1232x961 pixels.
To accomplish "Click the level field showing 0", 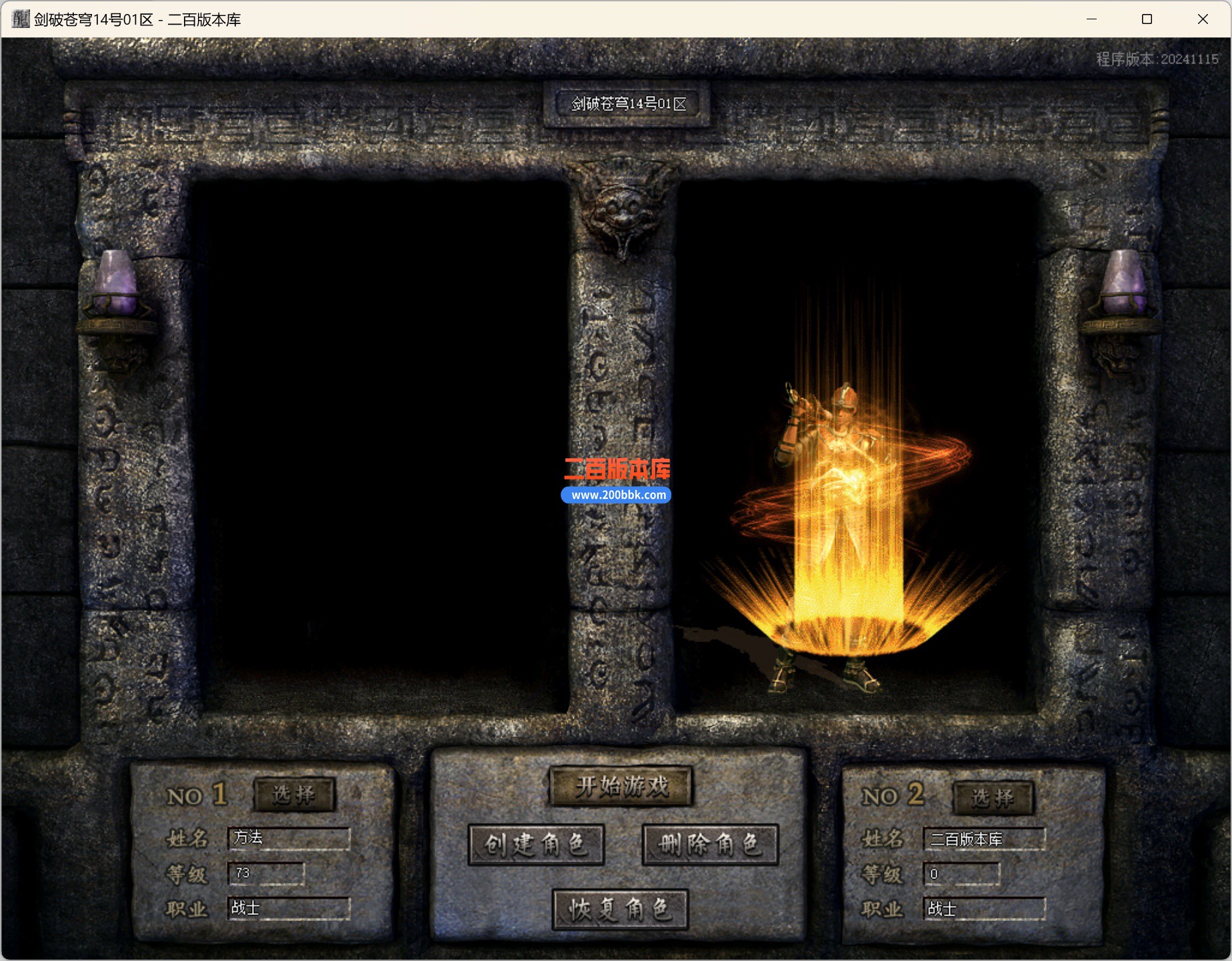I will pos(961,874).
